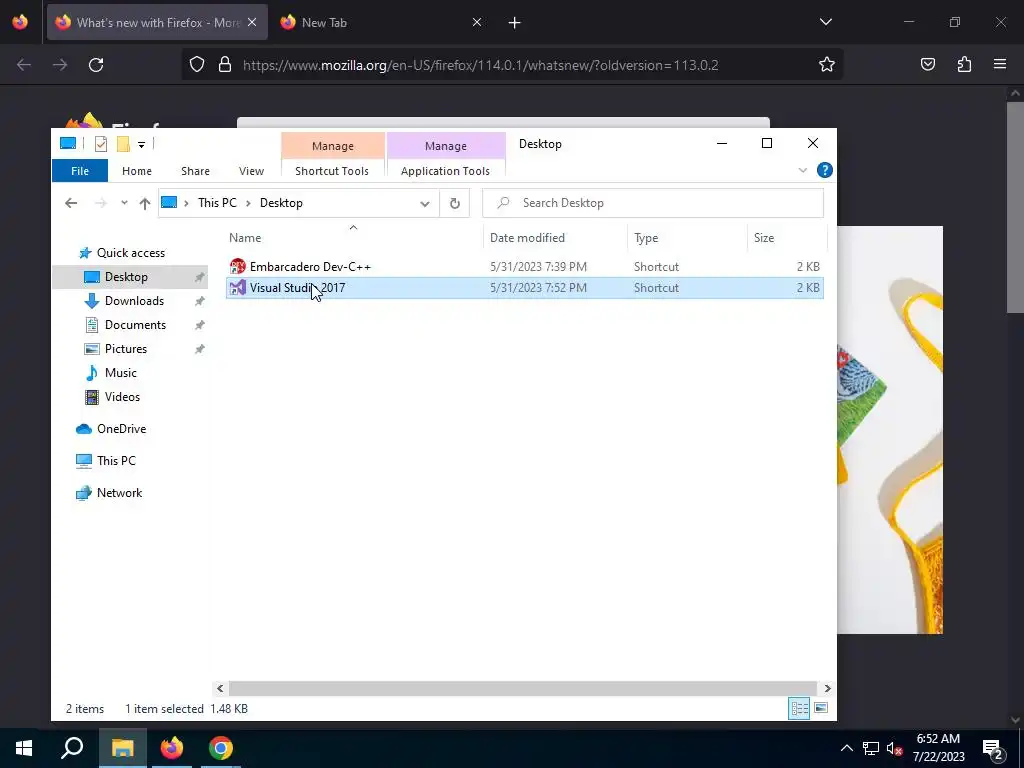
Task: Click This PC in the address breadcrumb
Action: tap(217, 203)
